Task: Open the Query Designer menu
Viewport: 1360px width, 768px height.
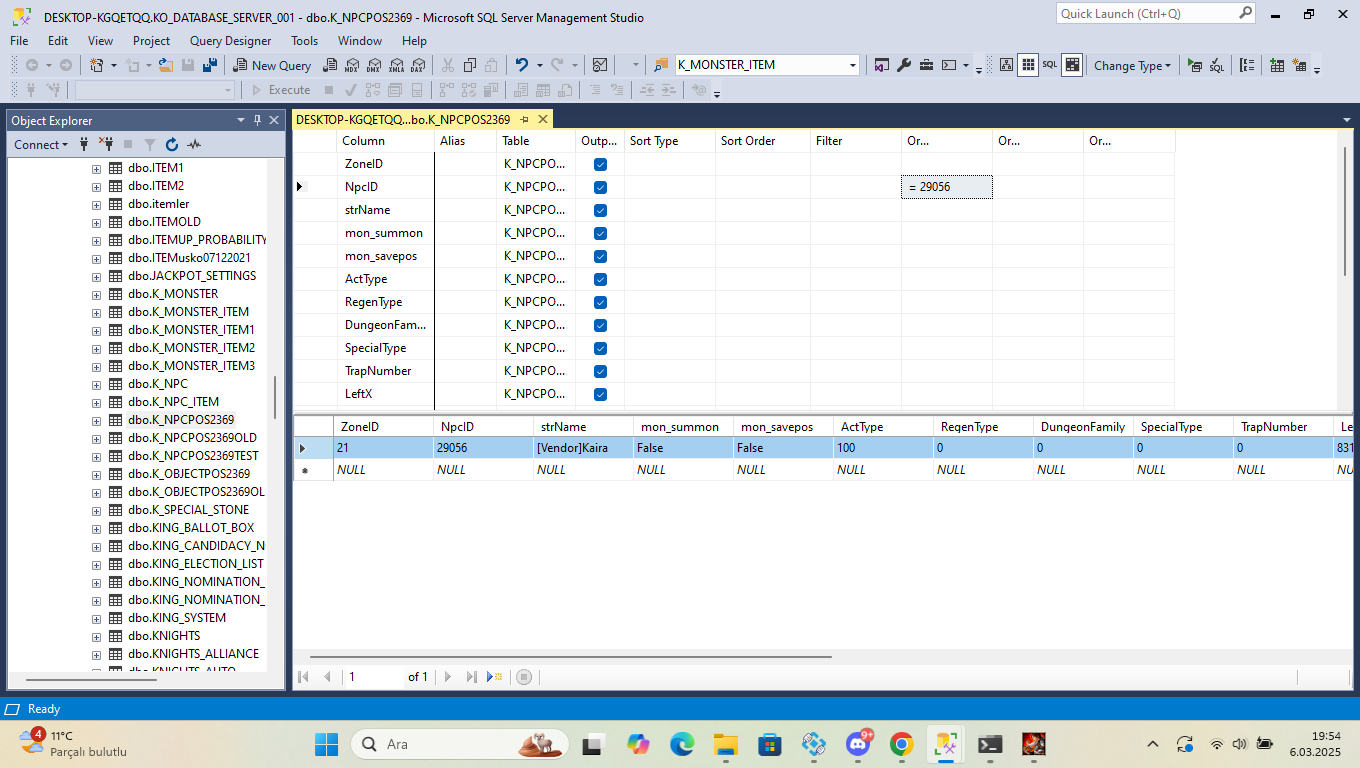Action: [x=230, y=41]
